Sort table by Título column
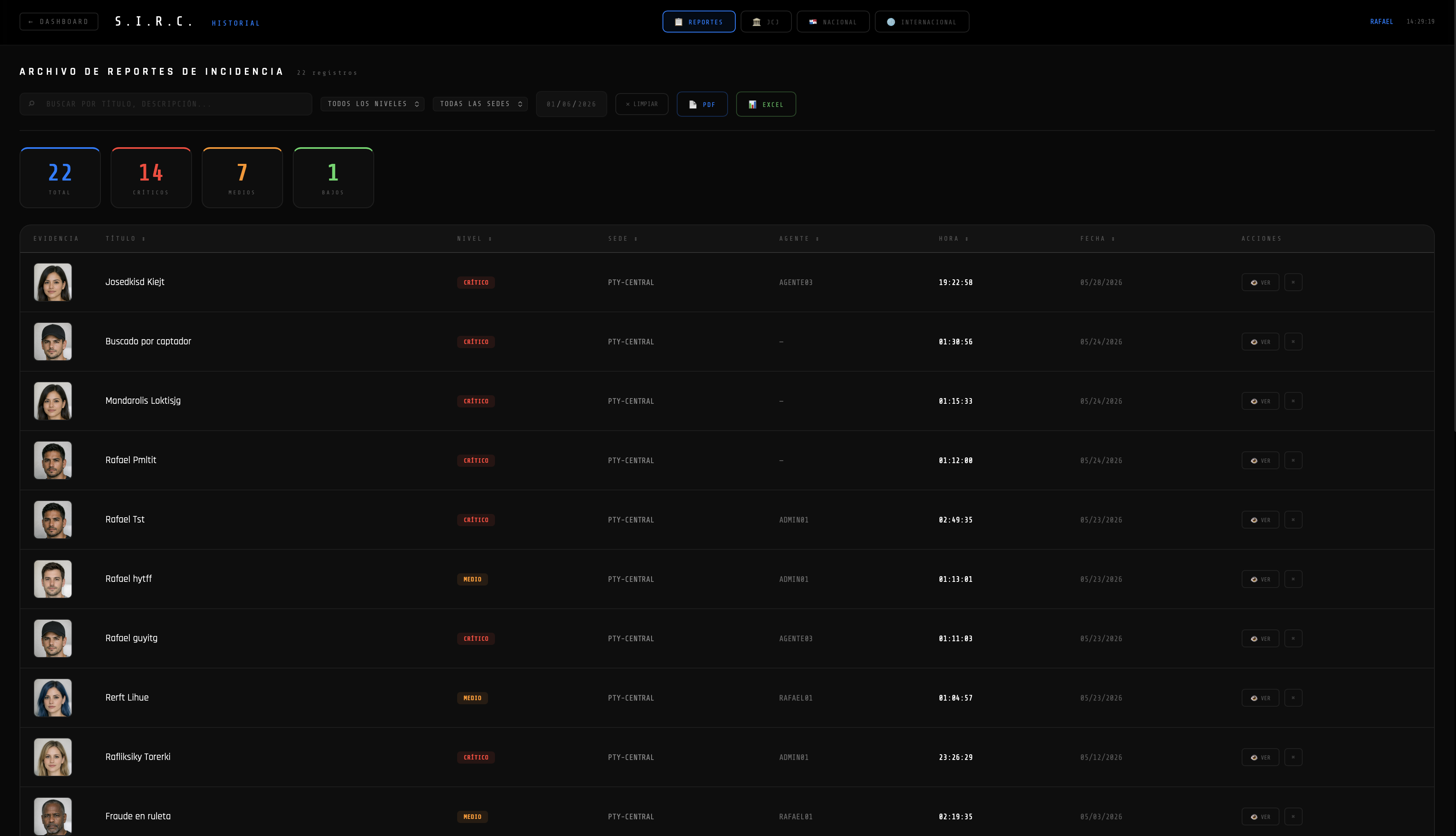The height and width of the screenshot is (836, 1456). click(x=125, y=238)
